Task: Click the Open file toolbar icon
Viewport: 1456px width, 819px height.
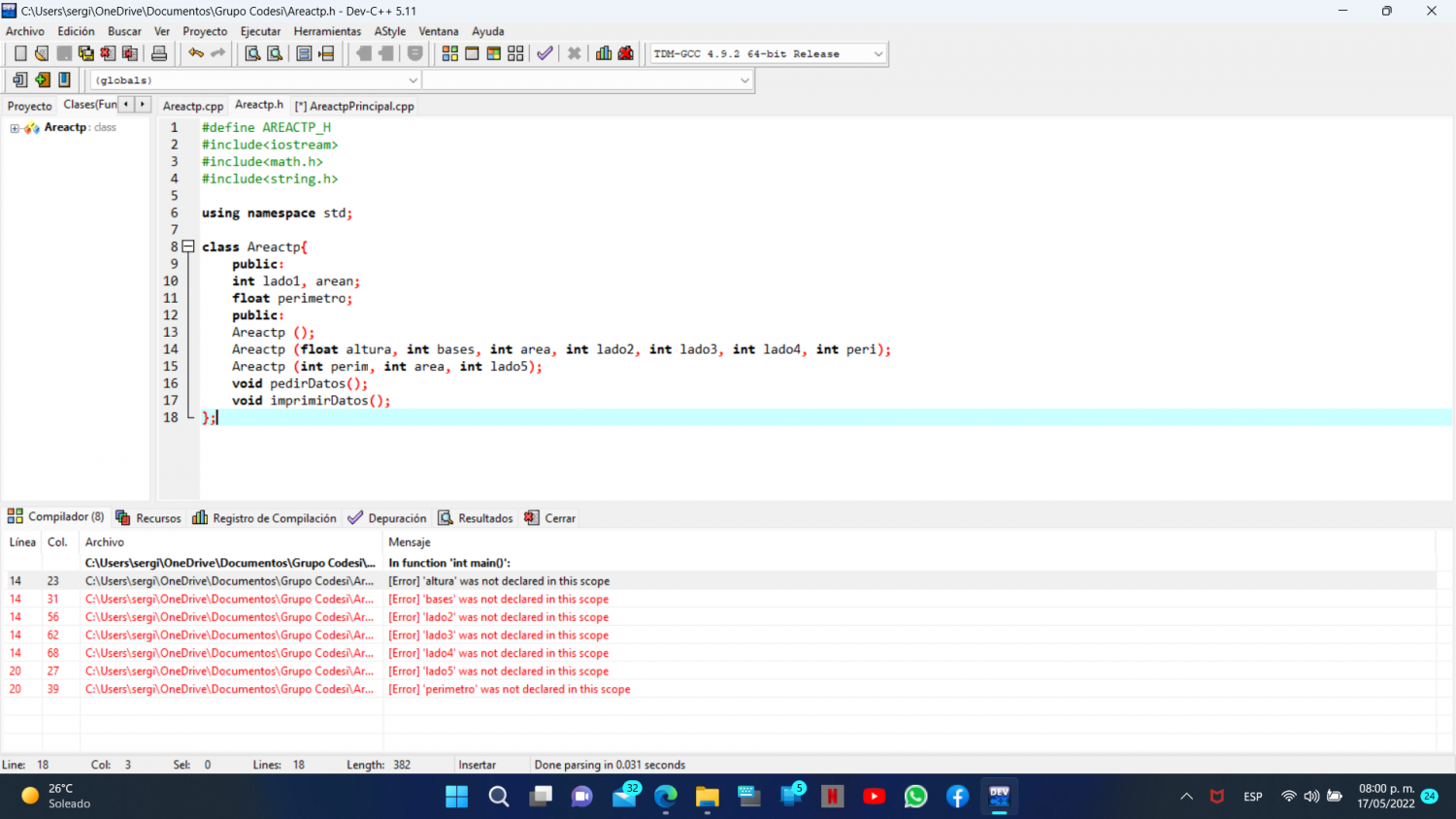Action: click(x=42, y=53)
